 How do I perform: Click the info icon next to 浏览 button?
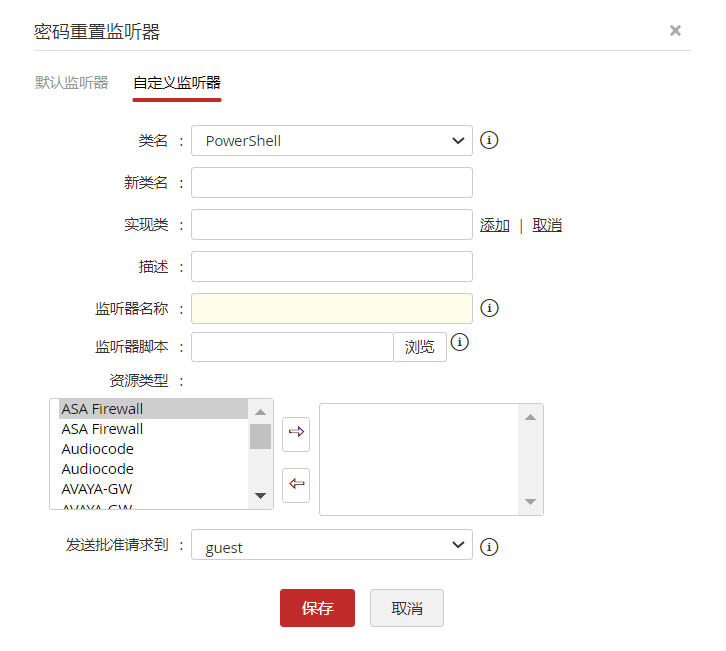pos(460,342)
